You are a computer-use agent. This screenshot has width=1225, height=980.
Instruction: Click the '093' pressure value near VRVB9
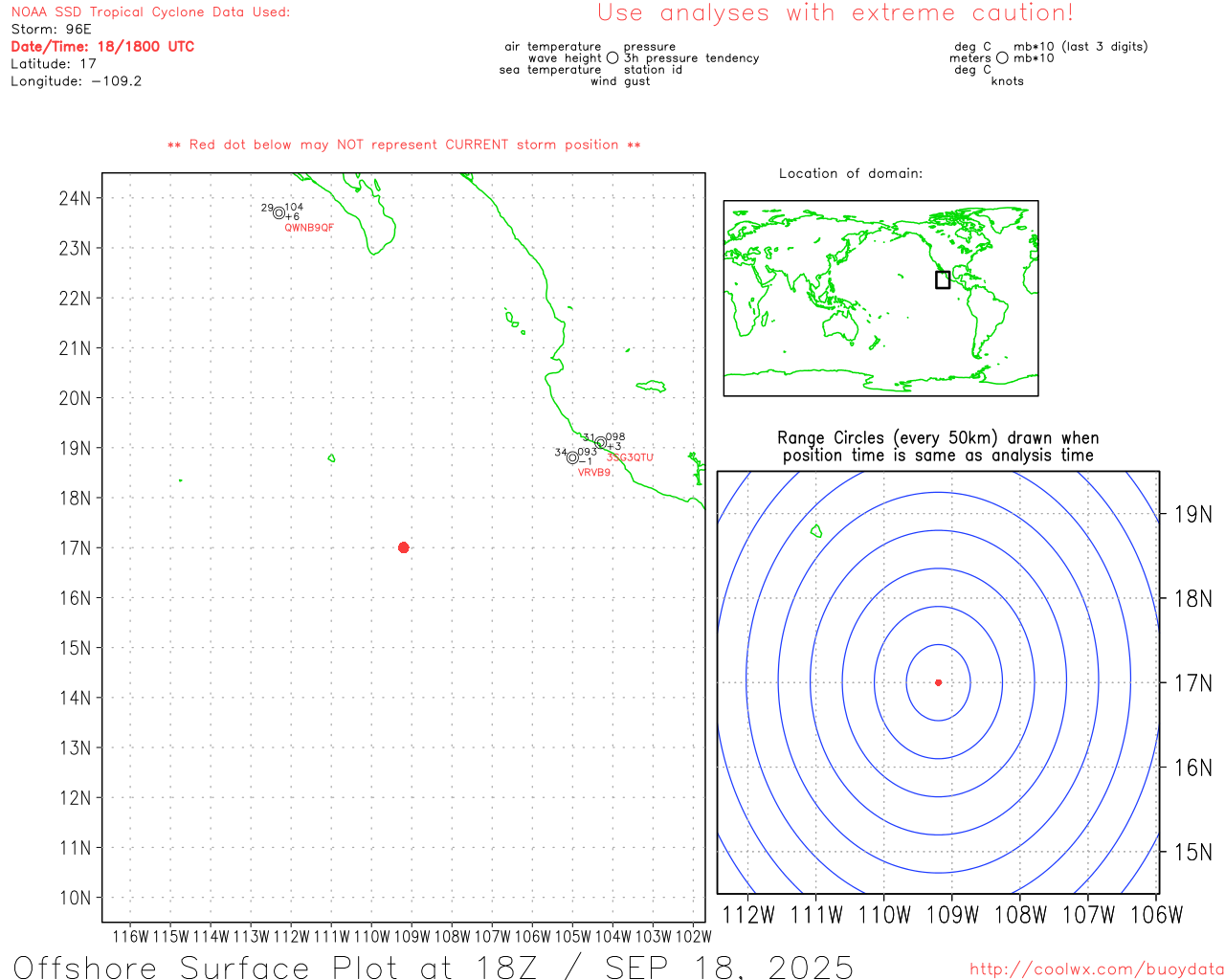(587, 452)
